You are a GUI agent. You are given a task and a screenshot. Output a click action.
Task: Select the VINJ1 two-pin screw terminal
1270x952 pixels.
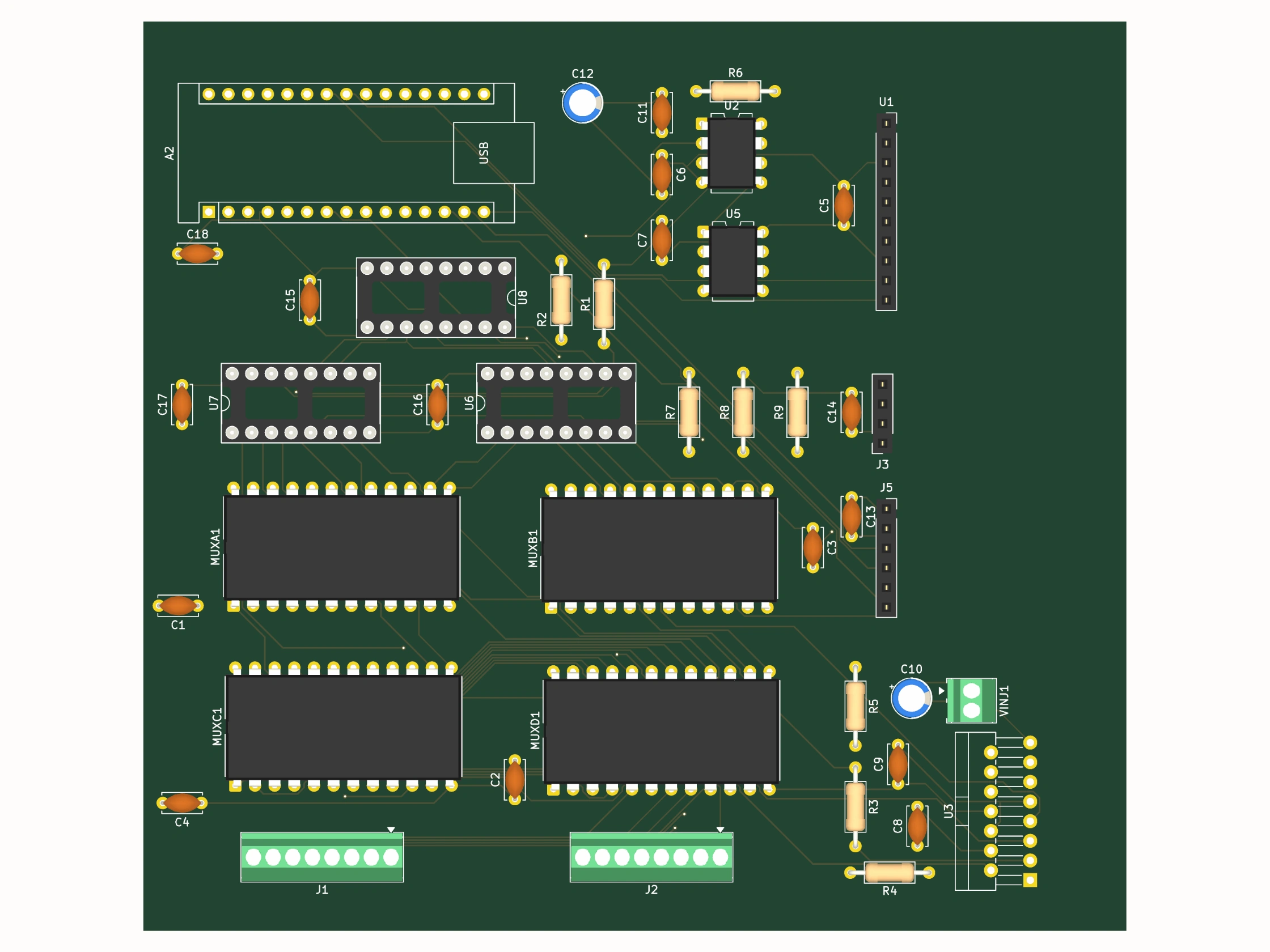click(971, 700)
